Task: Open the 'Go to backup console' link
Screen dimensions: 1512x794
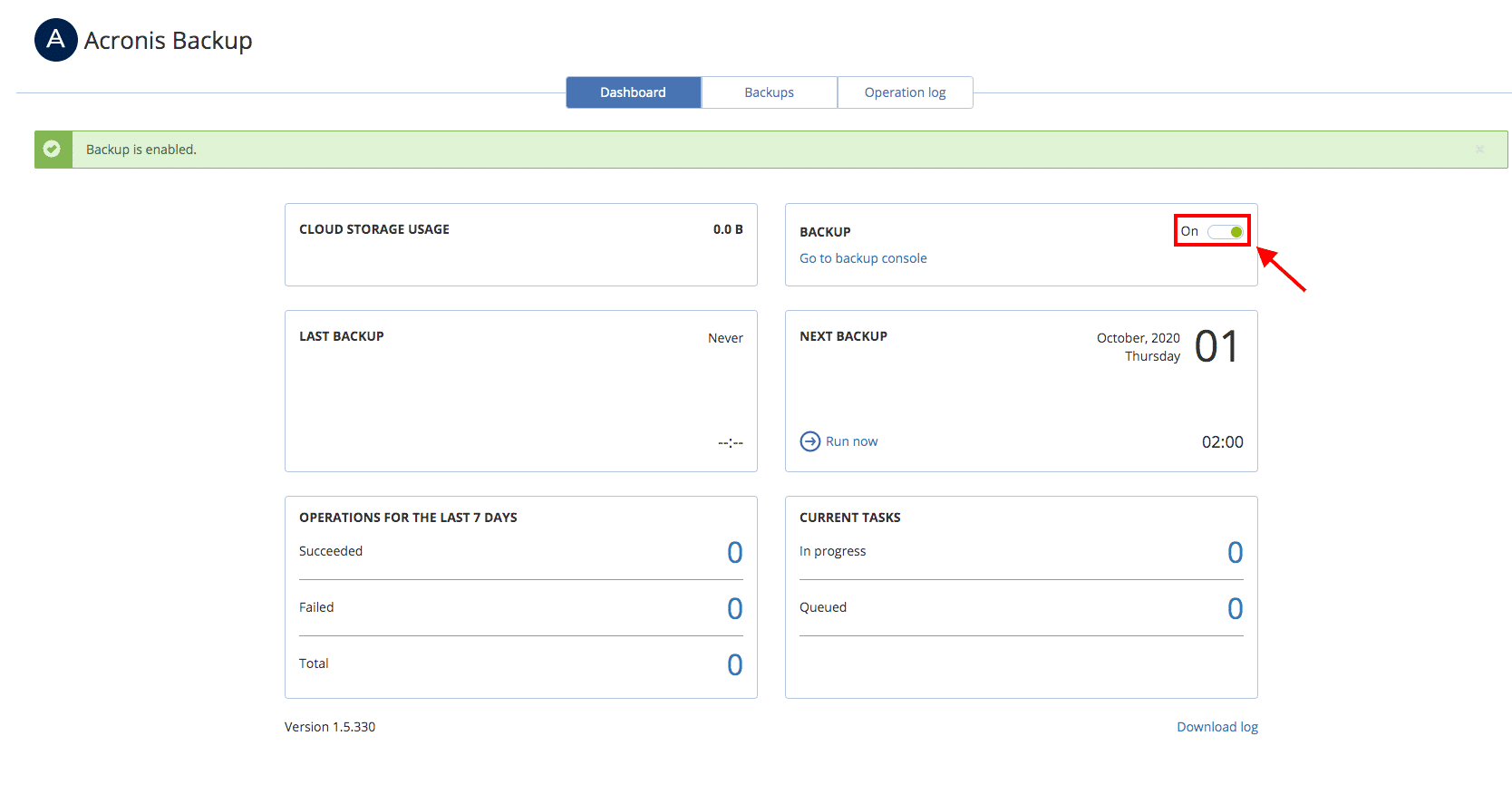Action: click(863, 258)
